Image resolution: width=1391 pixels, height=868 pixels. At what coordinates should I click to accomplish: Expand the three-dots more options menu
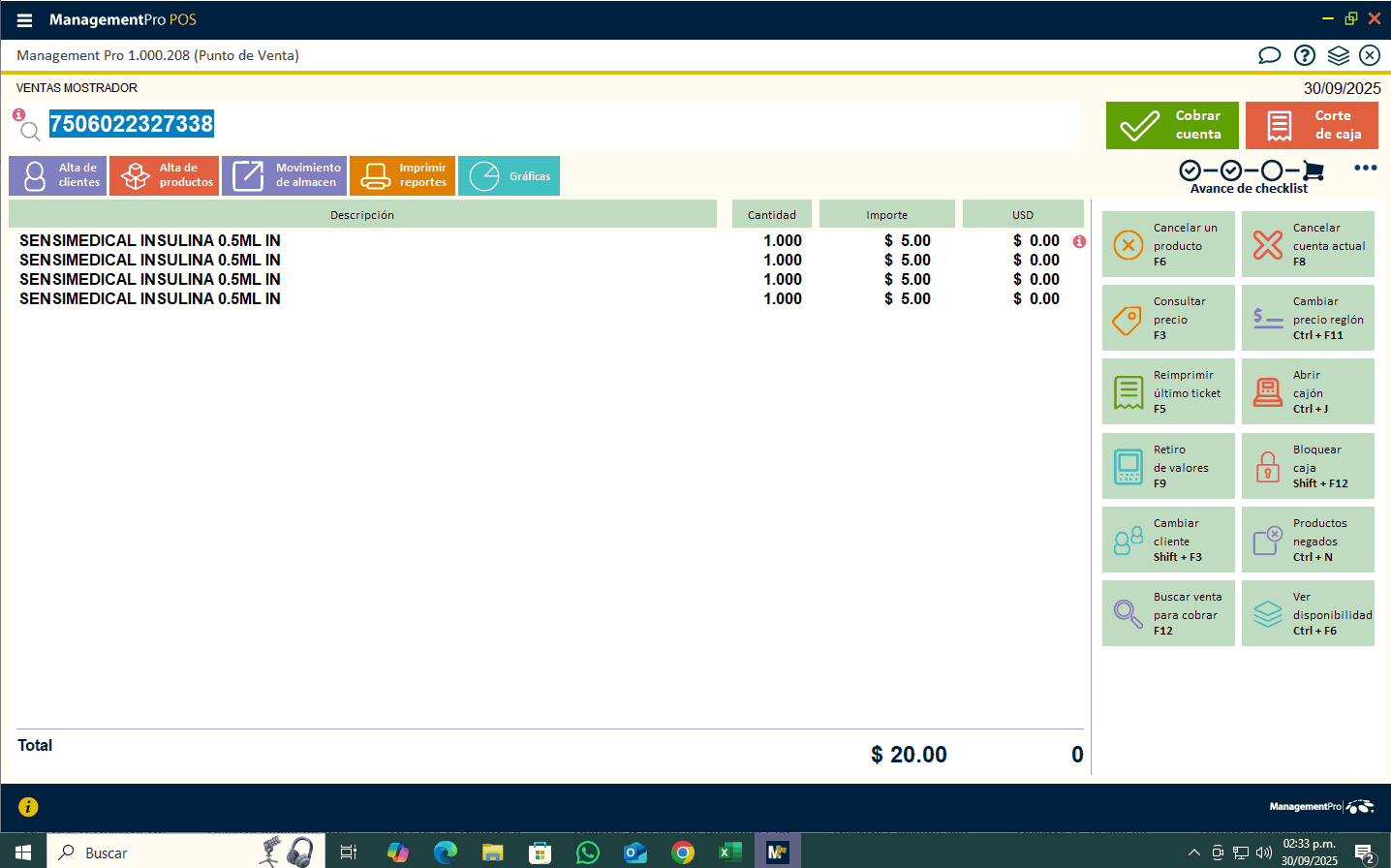click(x=1365, y=168)
